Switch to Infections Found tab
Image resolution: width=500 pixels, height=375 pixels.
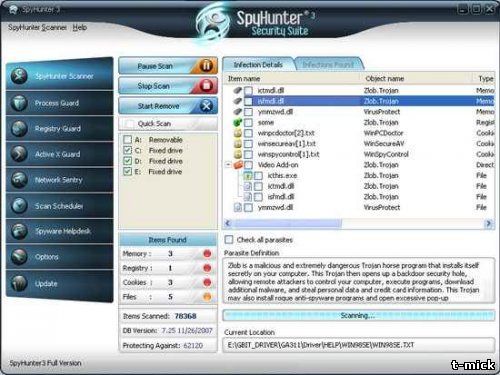pyautogui.click(x=329, y=64)
